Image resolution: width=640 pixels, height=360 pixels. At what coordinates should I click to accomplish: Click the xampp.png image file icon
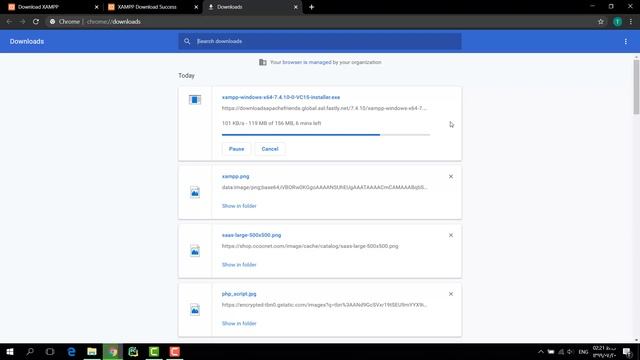195,192
